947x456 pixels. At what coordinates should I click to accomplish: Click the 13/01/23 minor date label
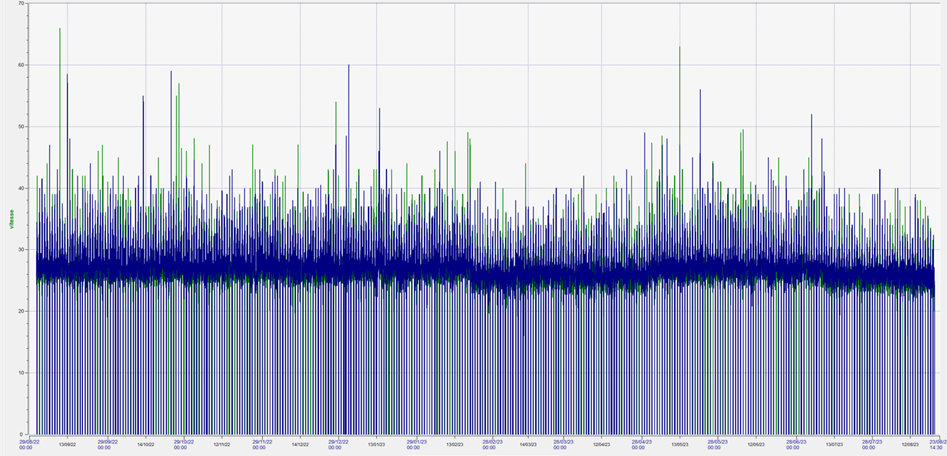pos(377,444)
